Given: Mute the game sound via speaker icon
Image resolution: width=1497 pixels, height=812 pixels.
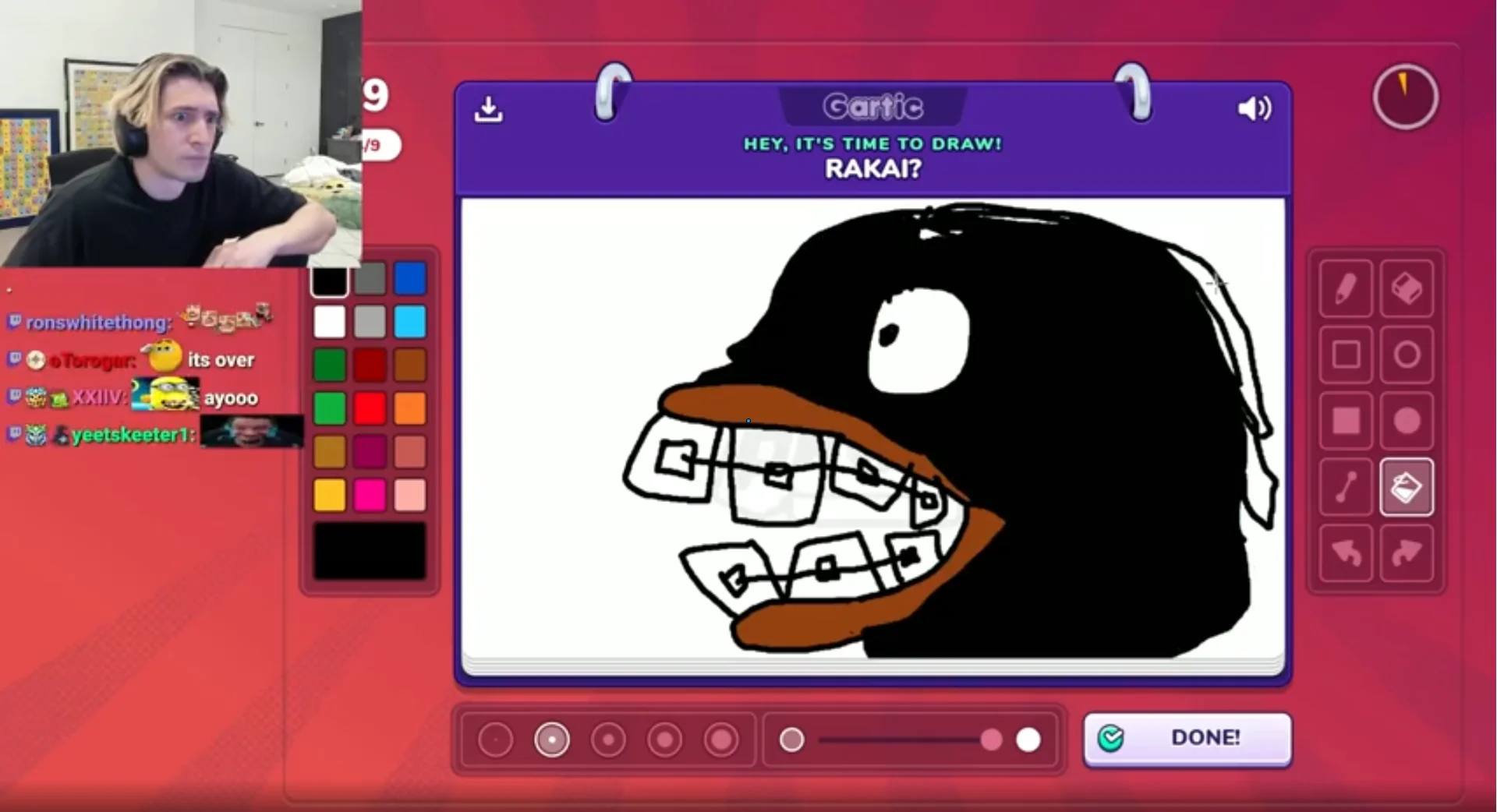Looking at the screenshot, I should [1255, 108].
